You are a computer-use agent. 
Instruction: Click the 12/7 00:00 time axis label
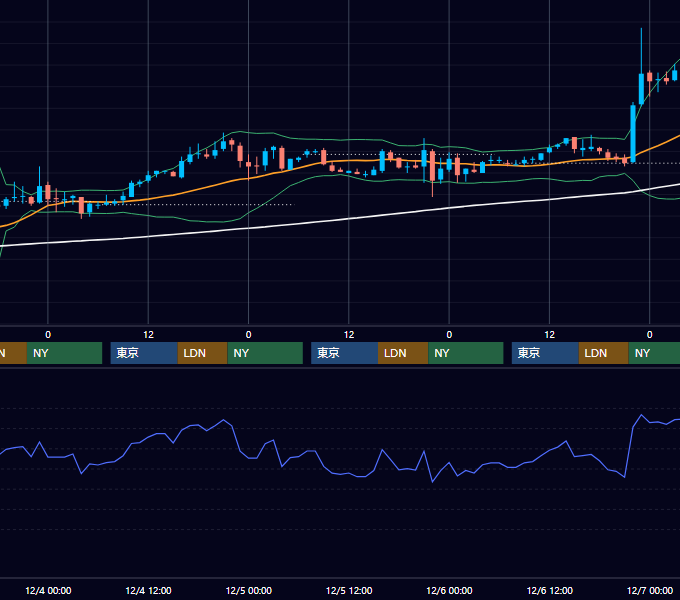pyautogui.click(x=650, y=590)
